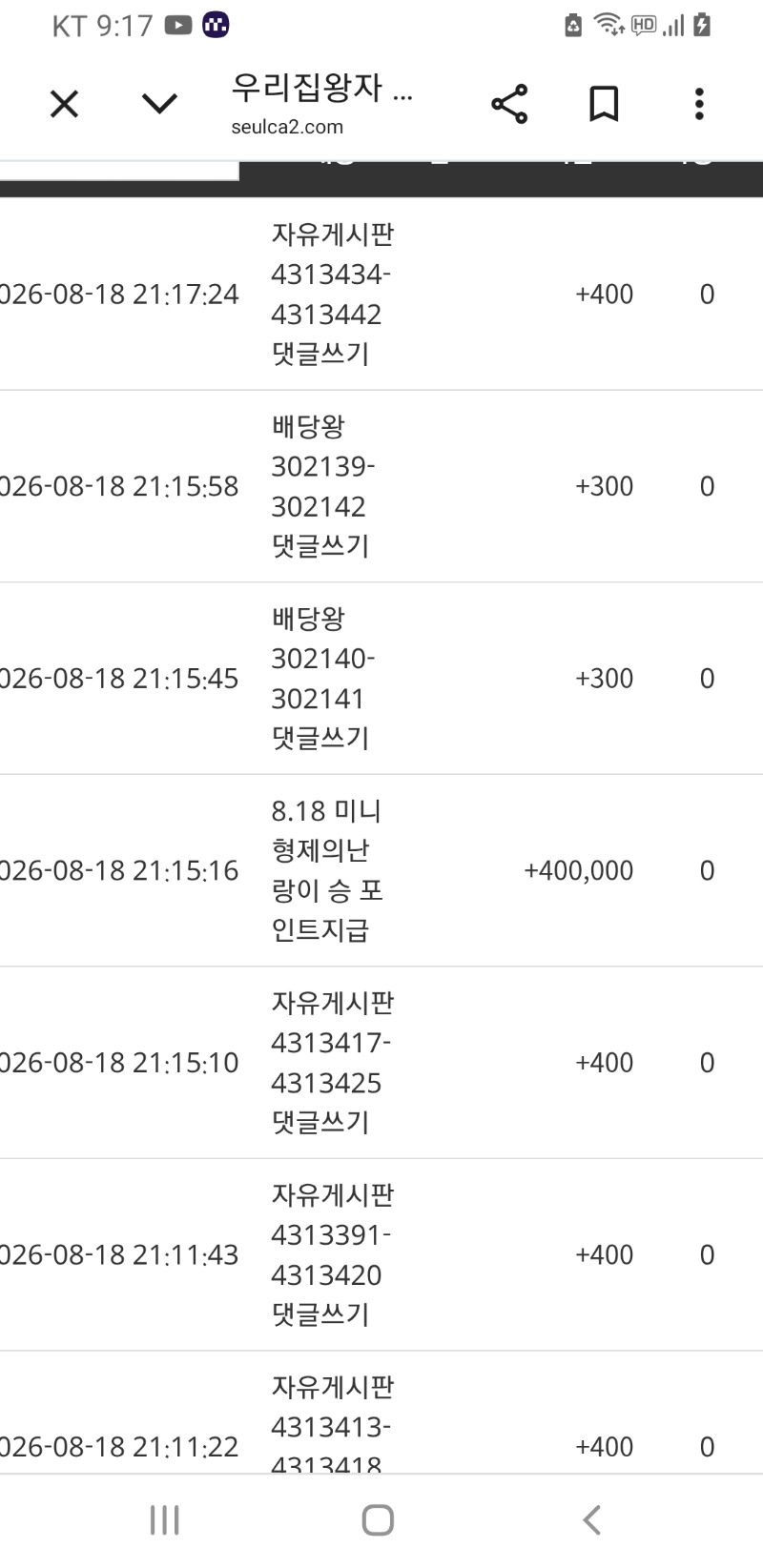Tap the YouTube icon in status bar
This screenshot has width=763, height=1568.
(178, 25)
